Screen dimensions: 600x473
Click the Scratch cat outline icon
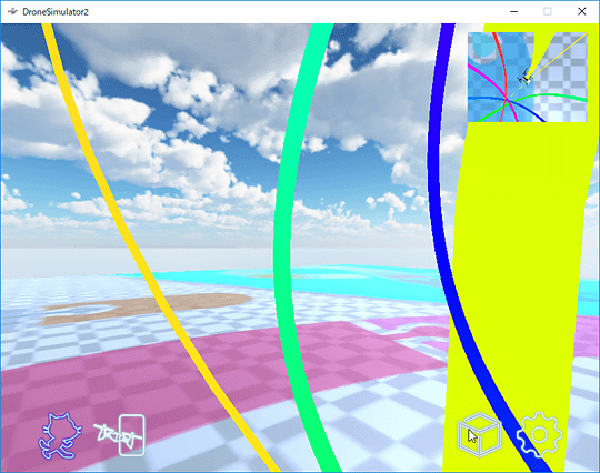[60, 436]
